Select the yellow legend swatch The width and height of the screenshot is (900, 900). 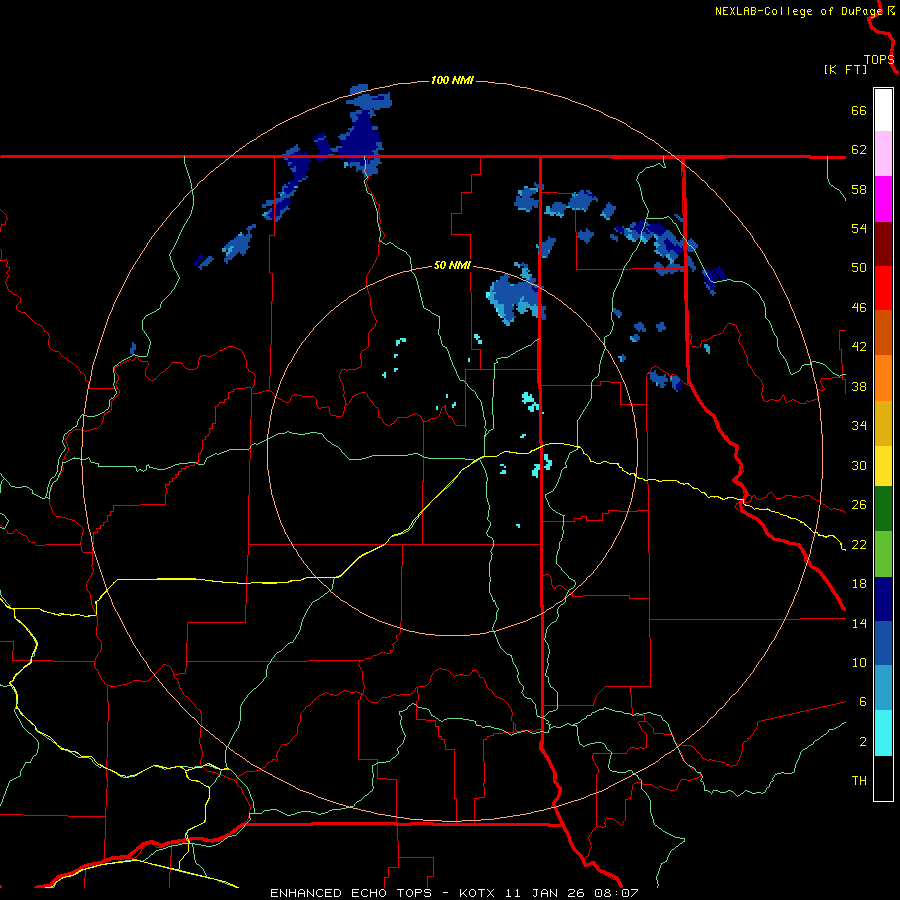pyautogui.click(x=883, y=466)
